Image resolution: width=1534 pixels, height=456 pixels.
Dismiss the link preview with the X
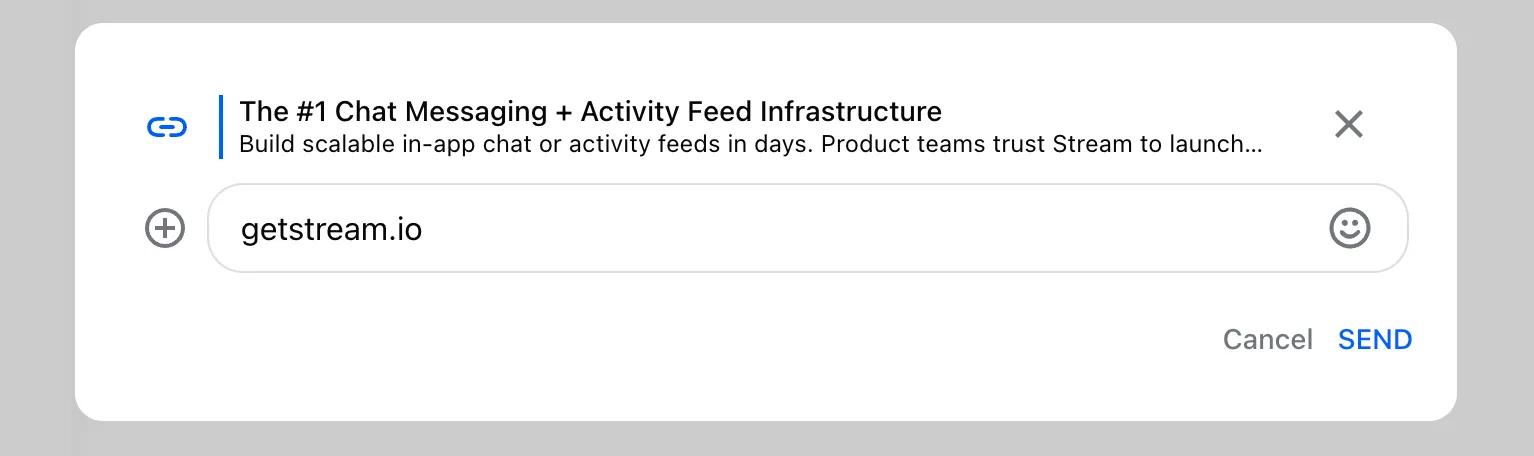pyautogui.click(x=1348, y=125)
